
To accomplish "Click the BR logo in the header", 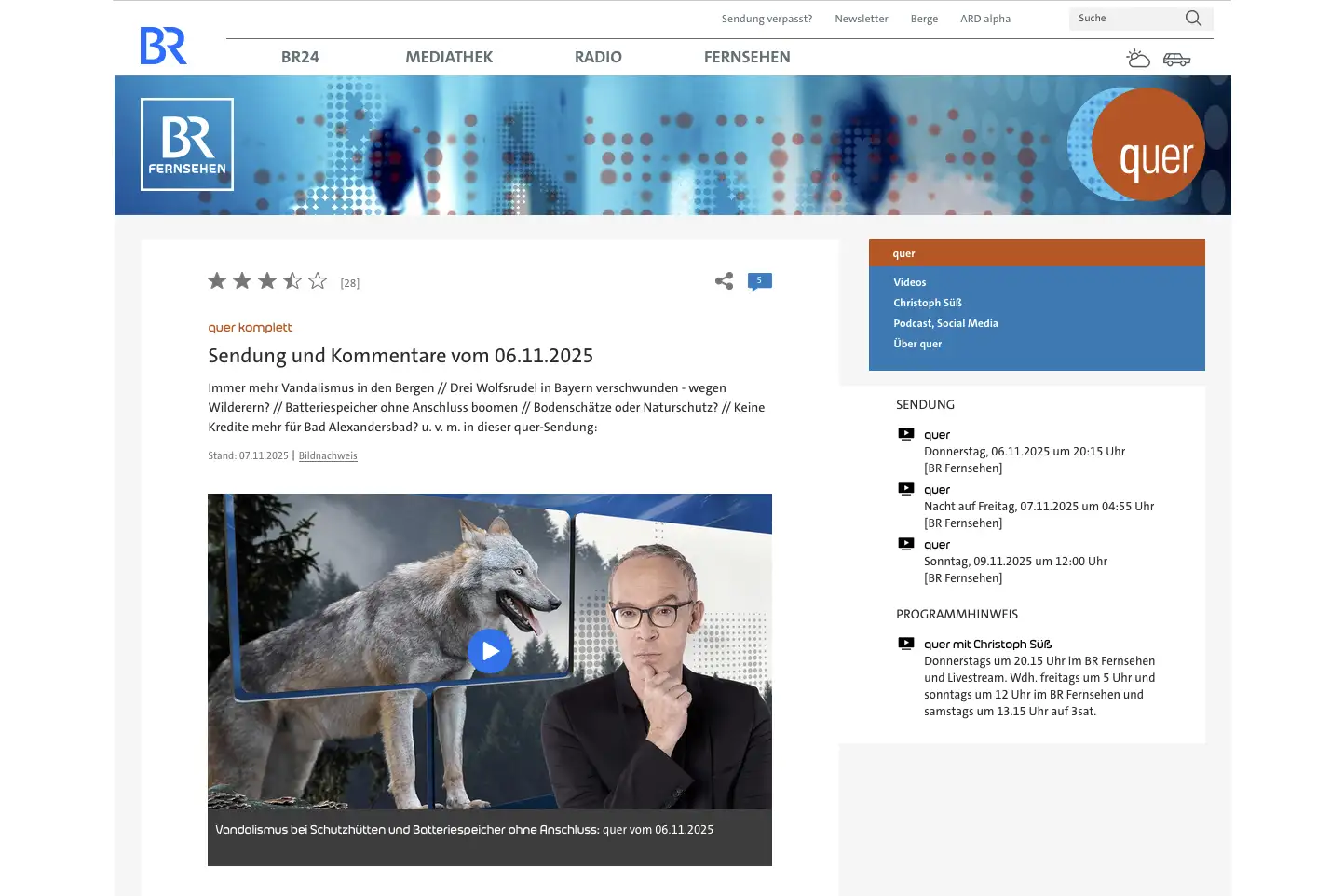I will coord(162,47).
